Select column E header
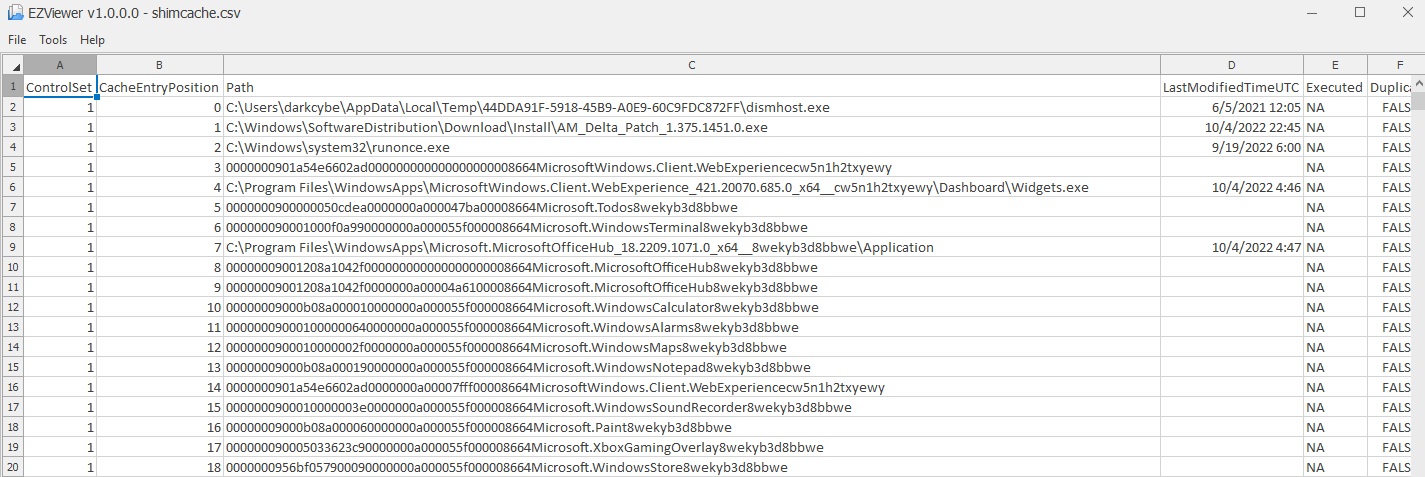Image resolution: width=1425 pixels, height=477 pixels. [1335, 65]
